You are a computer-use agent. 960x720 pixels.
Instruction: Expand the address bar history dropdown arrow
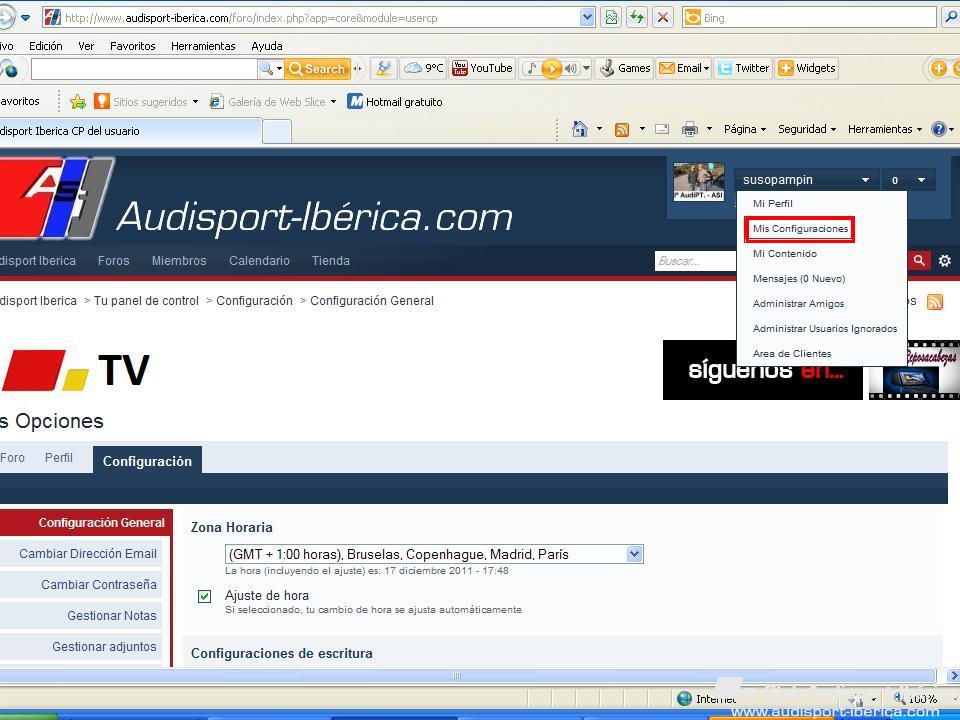point(587,18)
